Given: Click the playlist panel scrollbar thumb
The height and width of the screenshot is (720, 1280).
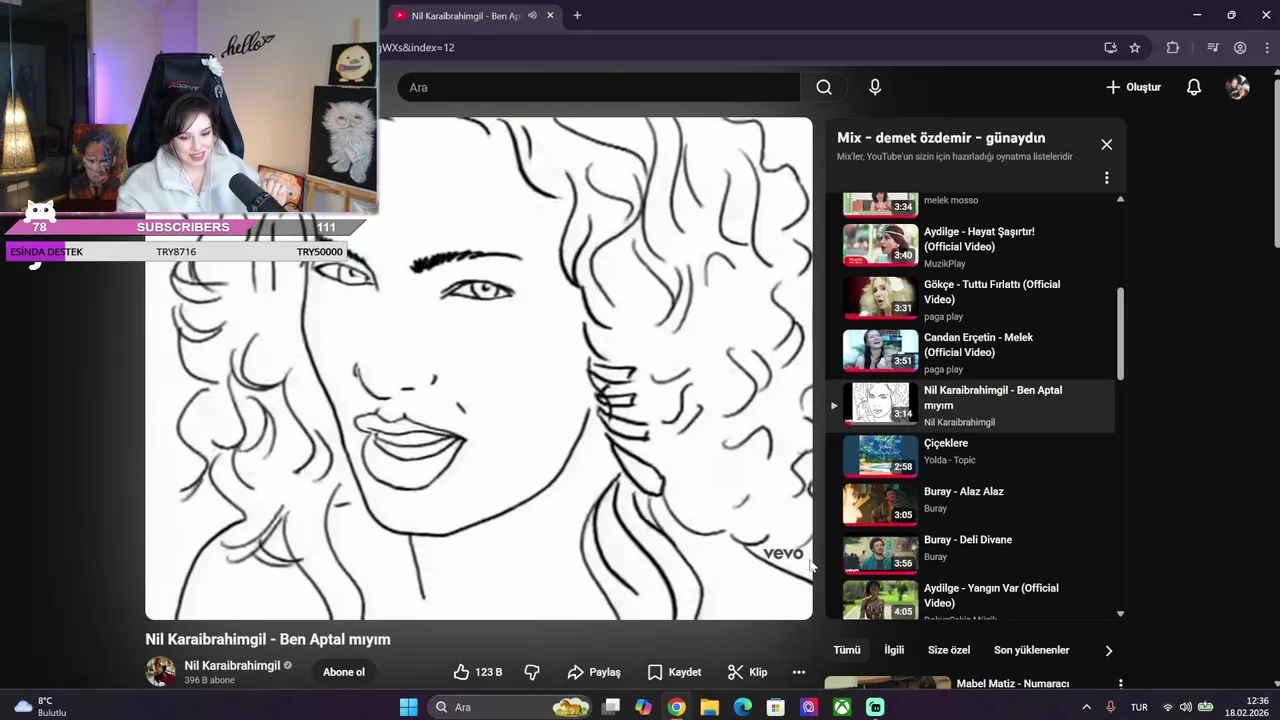Looking at the screenshot, I should (1120, 333).
